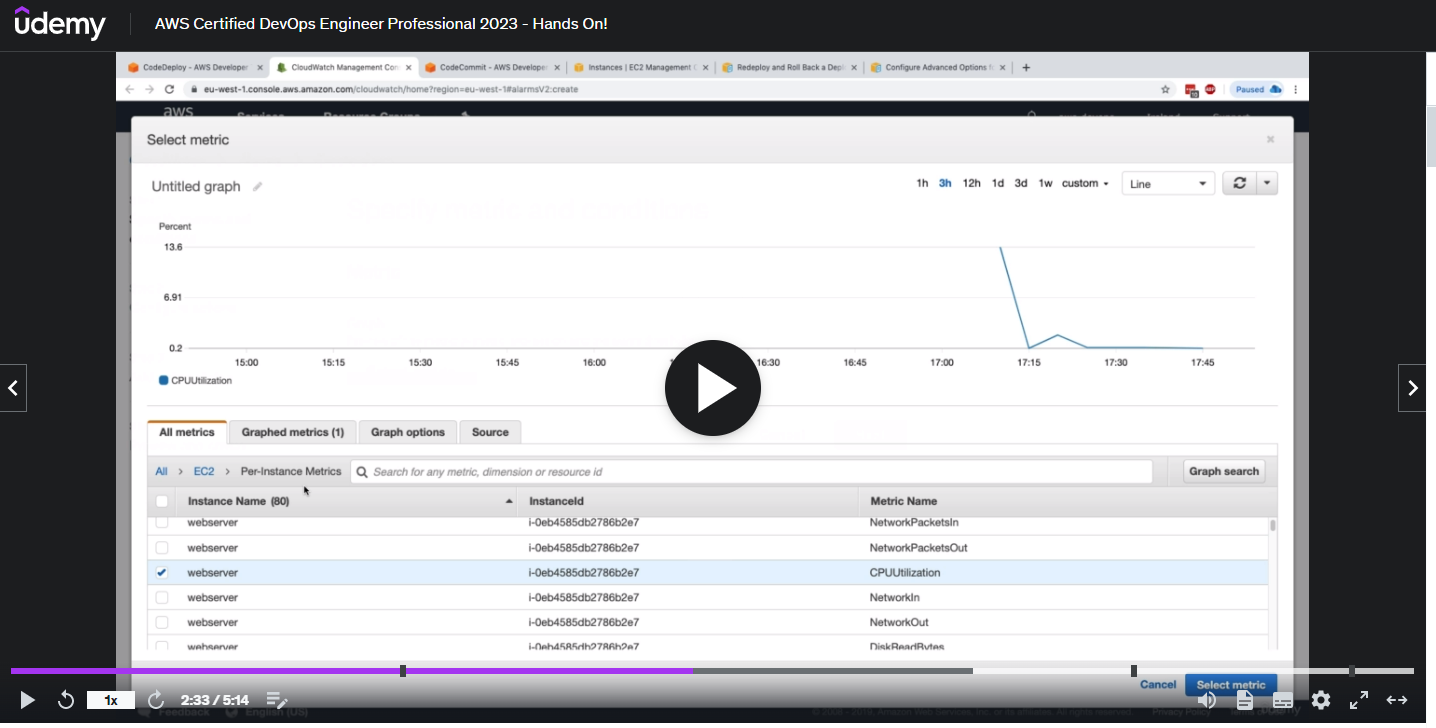Screen dimensions: 1436x728
Task: Check the DiskReadBytes row checkbox
Action: pyautogui.click(x=162, y=646)
